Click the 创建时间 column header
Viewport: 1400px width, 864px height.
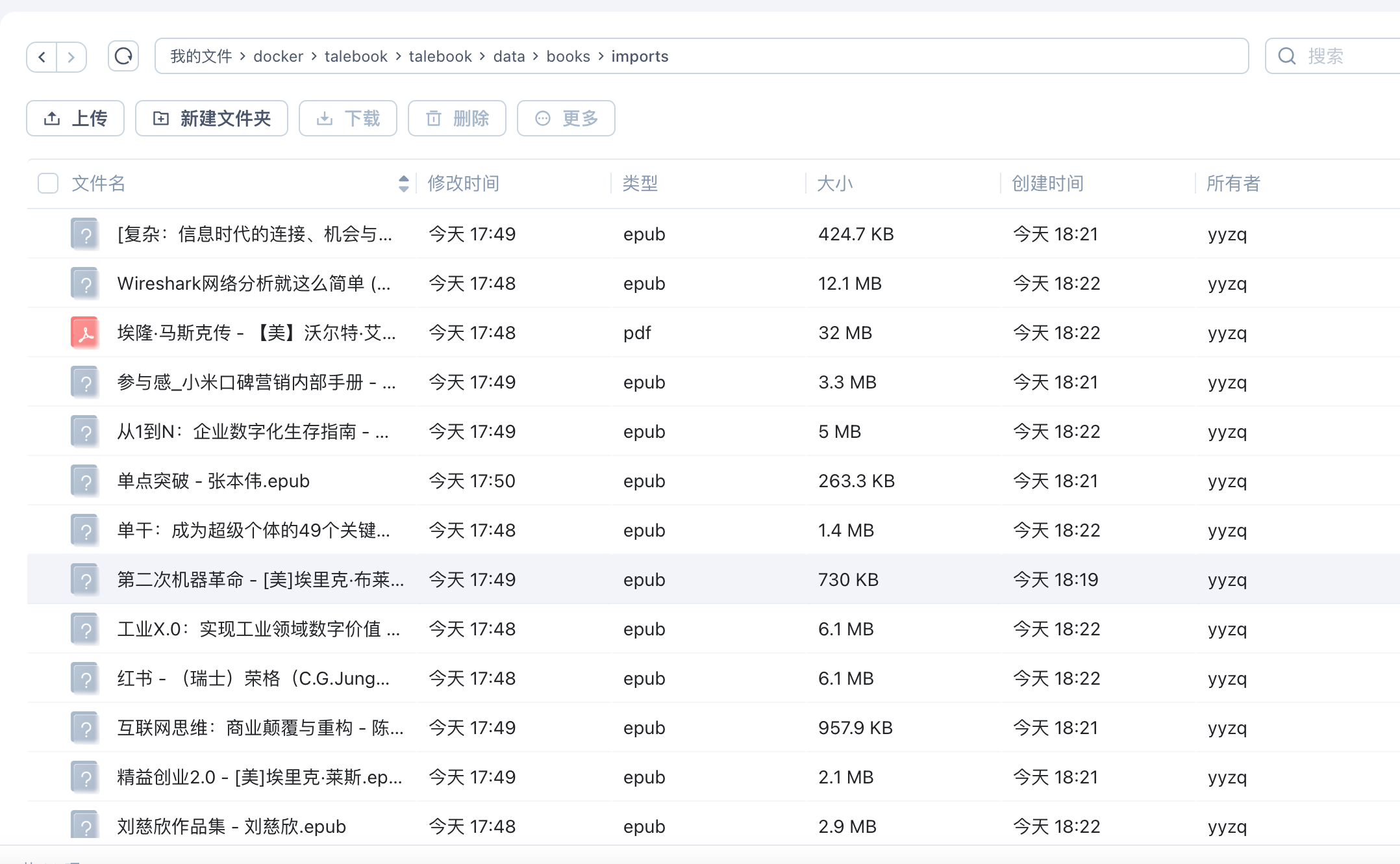pyautogui.click(x=1048, y=183)
